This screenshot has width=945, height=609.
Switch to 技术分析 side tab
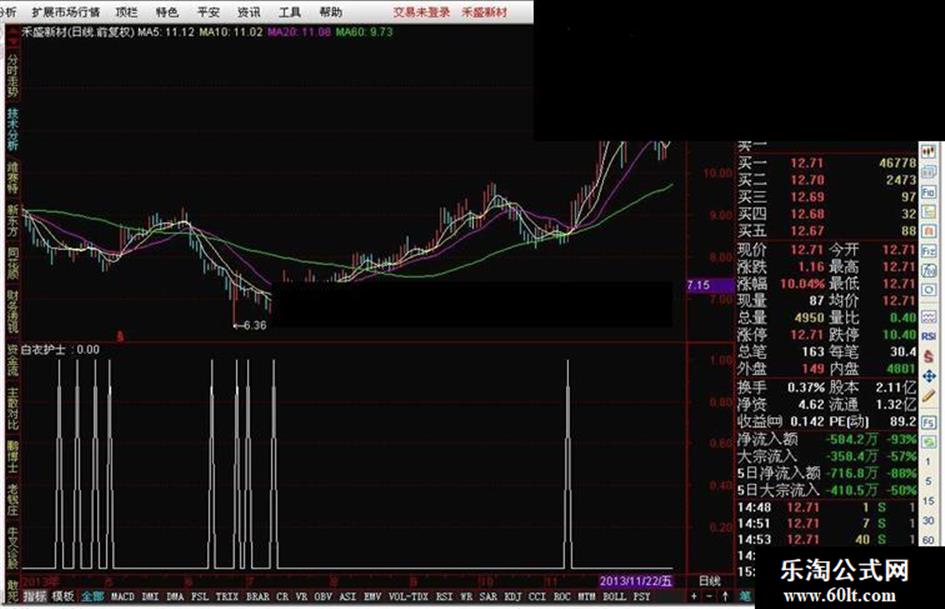(13, 128)
